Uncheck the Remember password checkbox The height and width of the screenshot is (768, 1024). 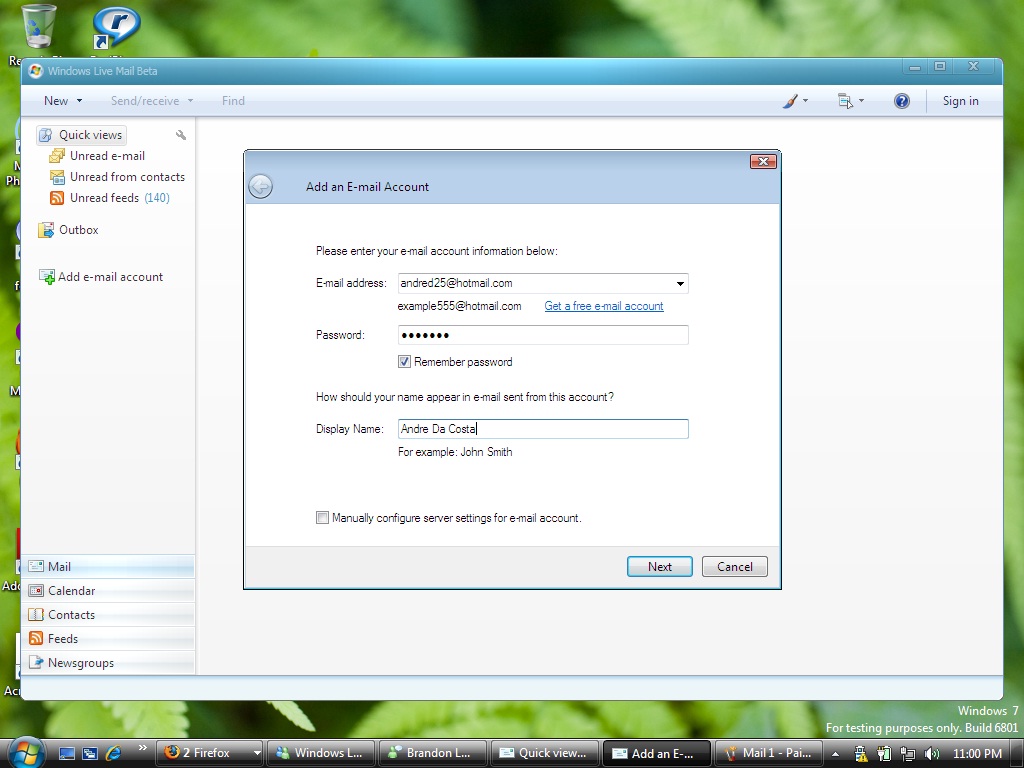(x=404, y=362)
